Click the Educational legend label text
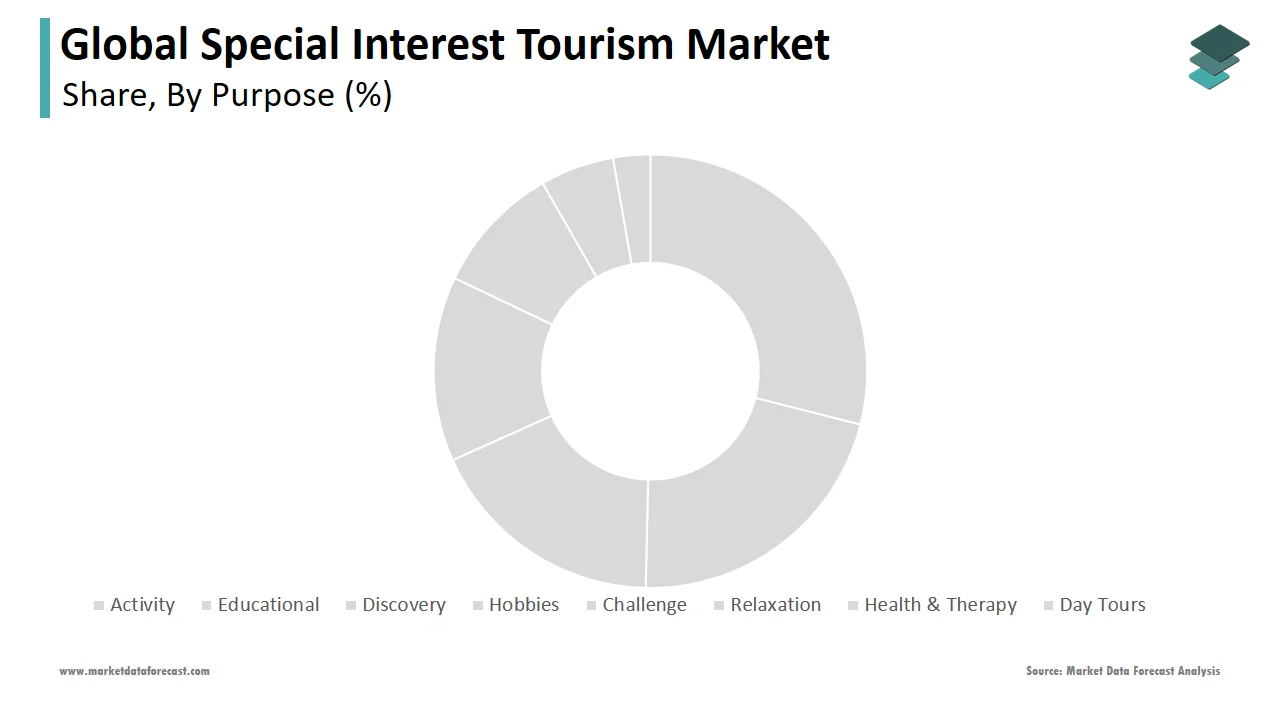 tap(268, 605)
